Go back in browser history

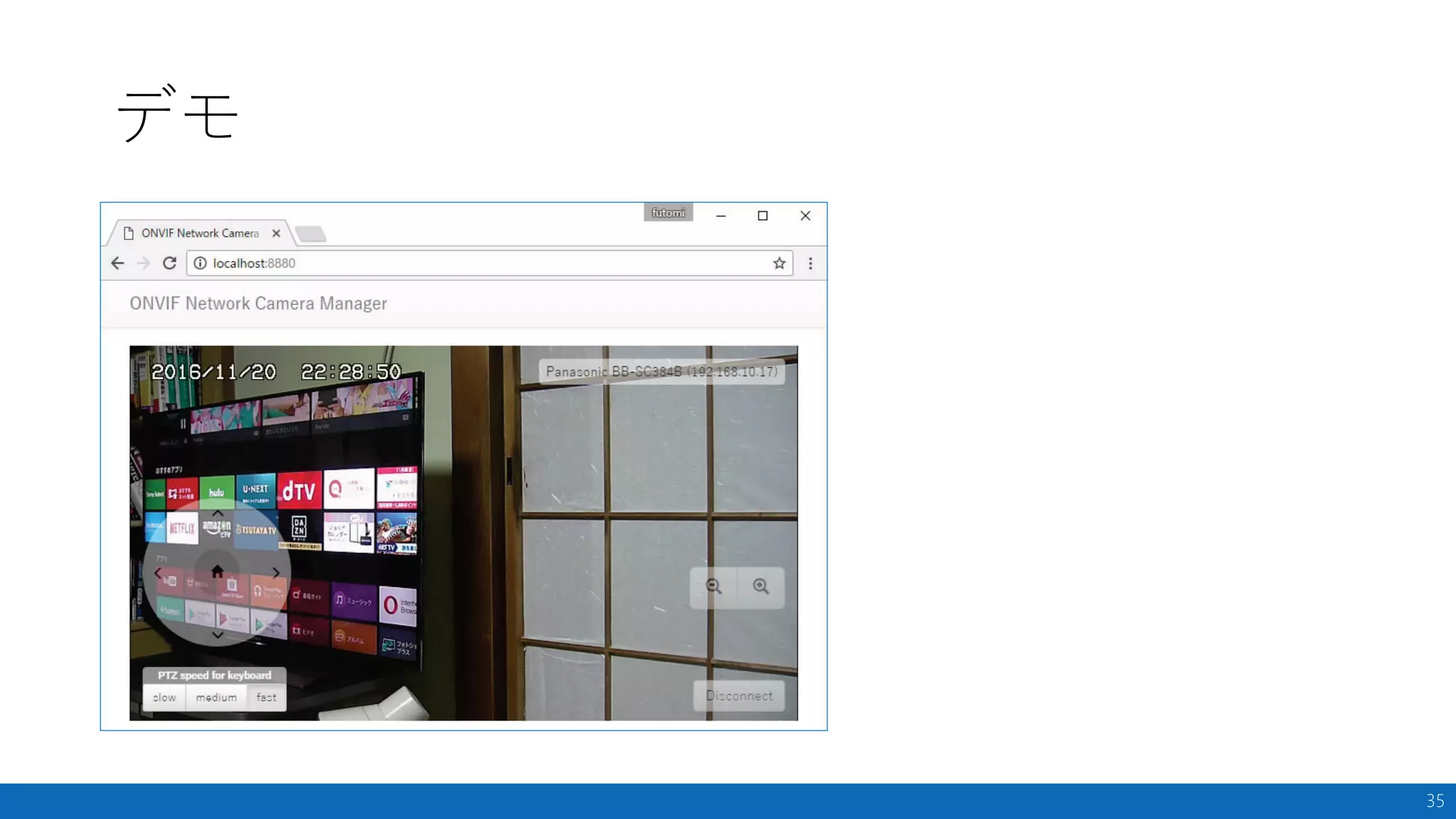point(118,263)
